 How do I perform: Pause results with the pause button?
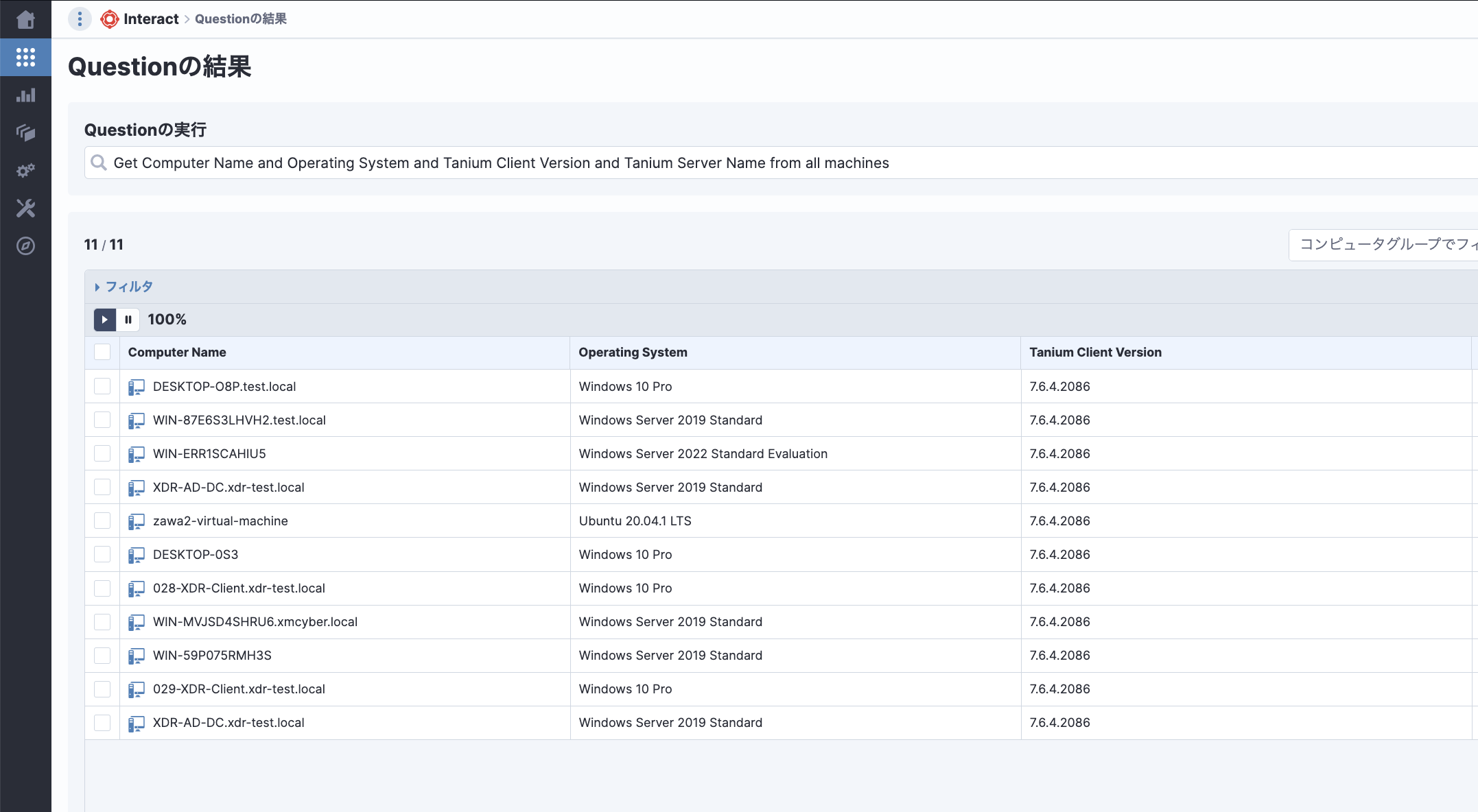[x=128, y=320]
